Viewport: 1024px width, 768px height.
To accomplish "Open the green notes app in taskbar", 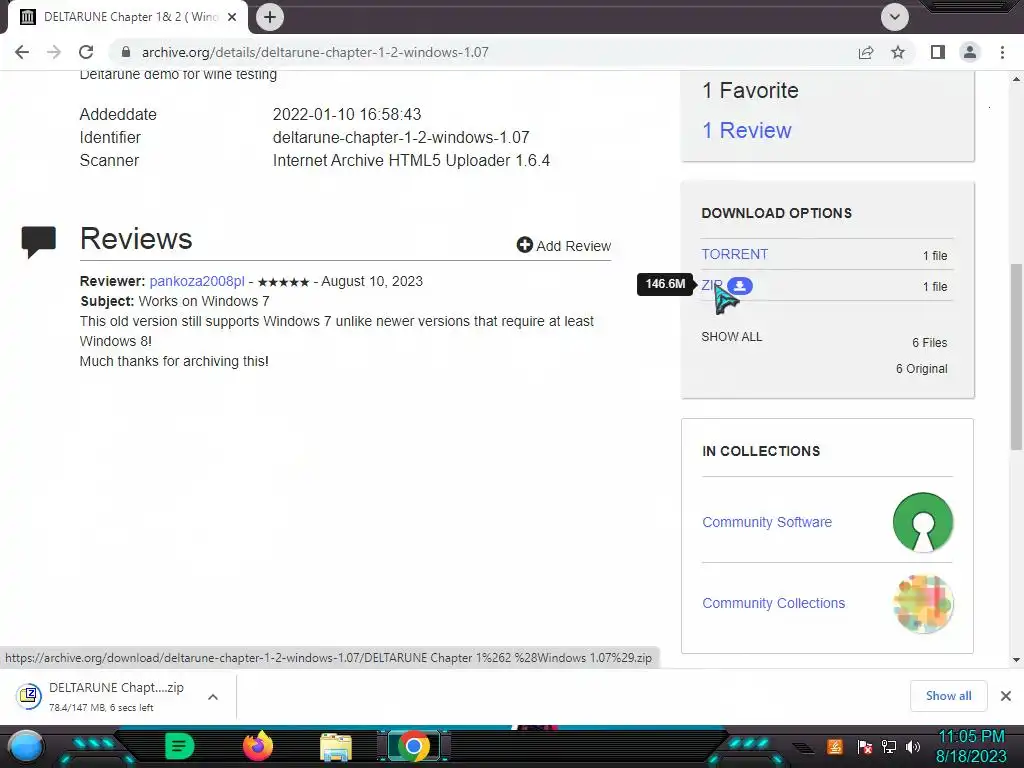I will (179, 746).
